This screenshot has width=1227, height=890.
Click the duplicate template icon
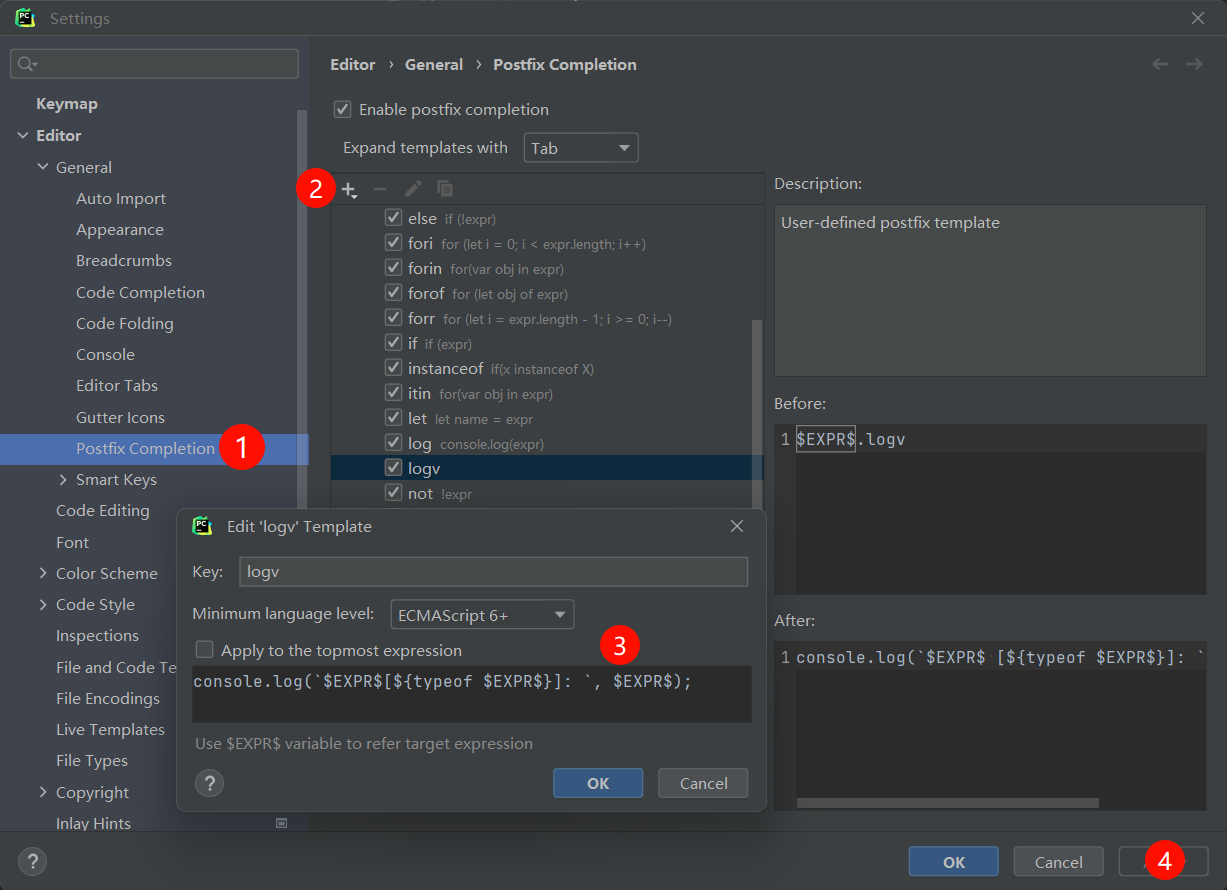point(445,189)
